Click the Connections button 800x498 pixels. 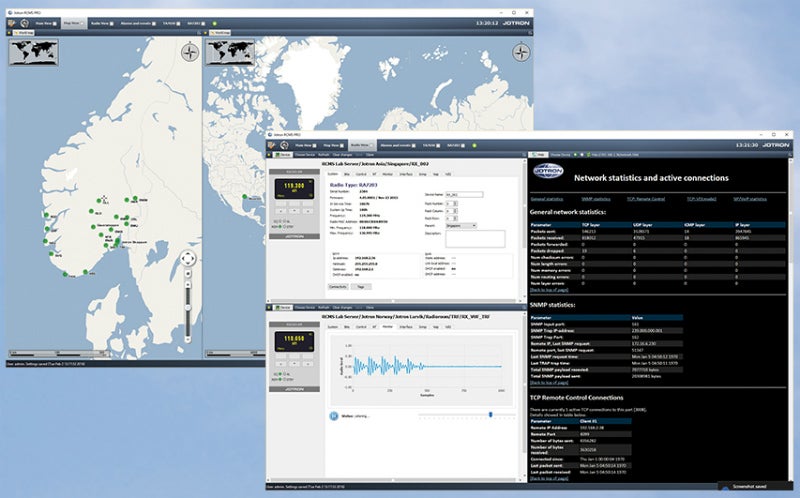tap(339, 286)
